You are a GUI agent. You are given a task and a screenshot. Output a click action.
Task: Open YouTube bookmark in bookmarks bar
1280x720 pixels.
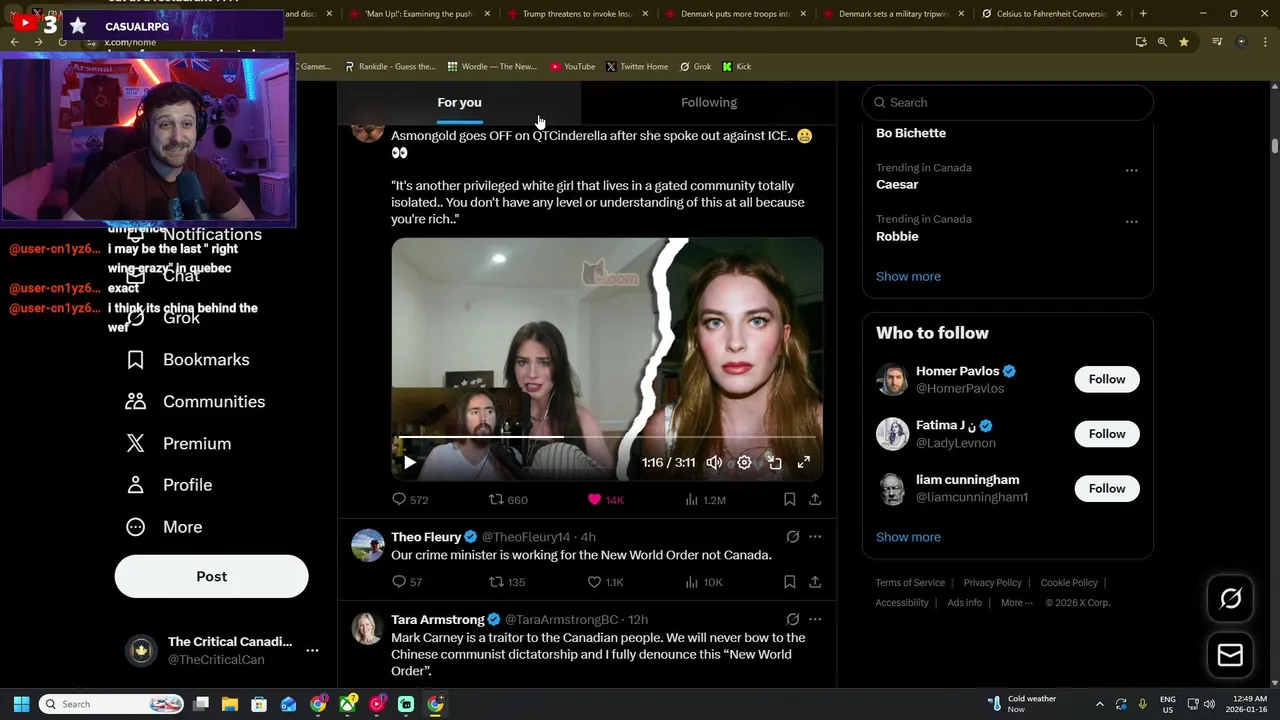[572, 67]
